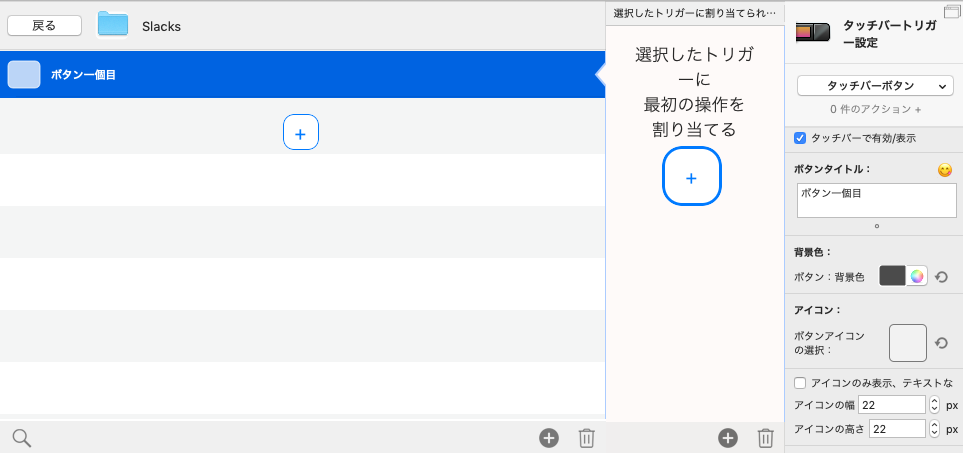Click the タッチバートリガー設定 heading
Screen dimensions: 963x453
tap(891, 34)
